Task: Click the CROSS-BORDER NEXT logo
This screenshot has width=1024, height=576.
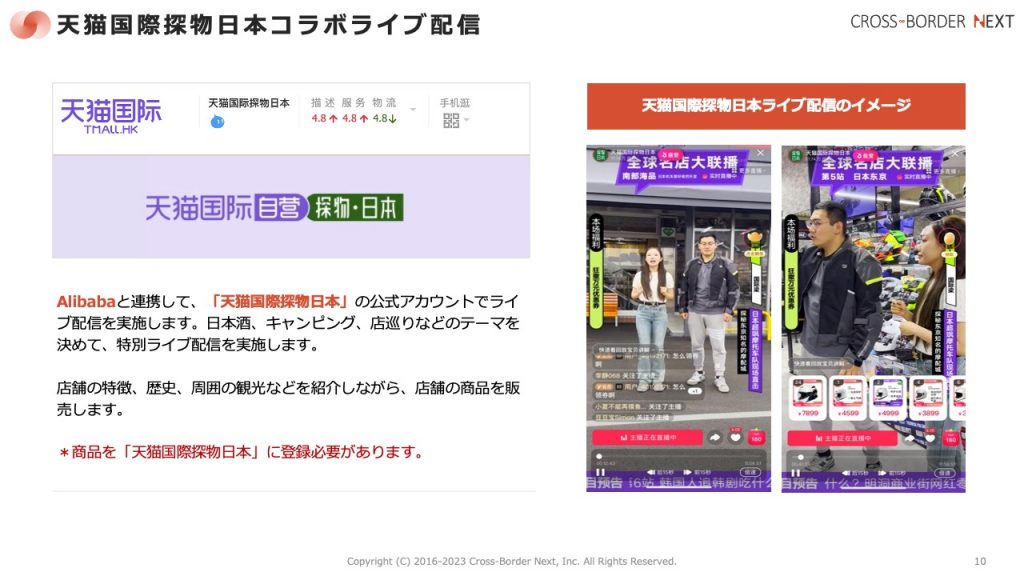Action: [x=932, y=22]
